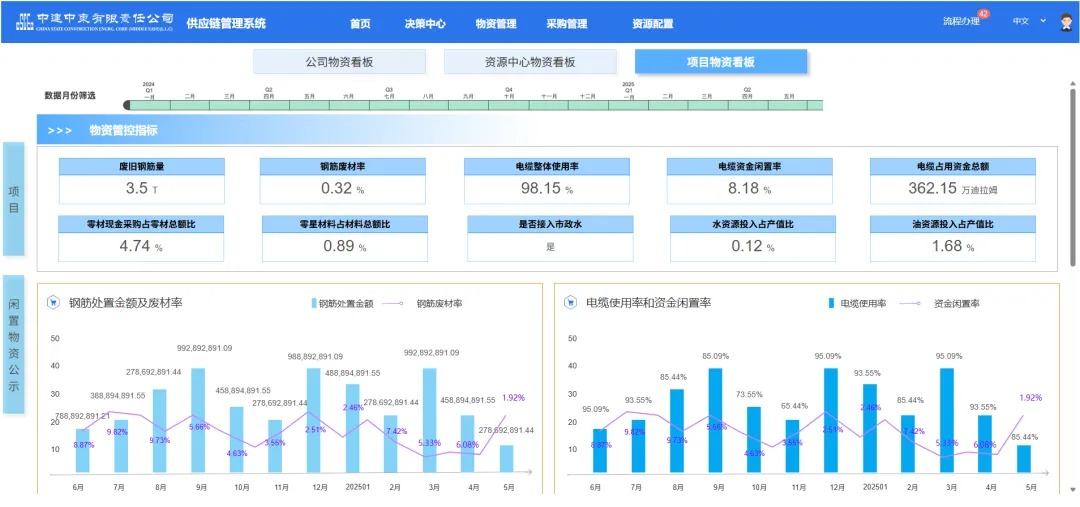The height and width of the screenshot is (507, 1080).
Task: Click the 废旧钢筋量 card value 3.5 T
Action: click(142, 189)
